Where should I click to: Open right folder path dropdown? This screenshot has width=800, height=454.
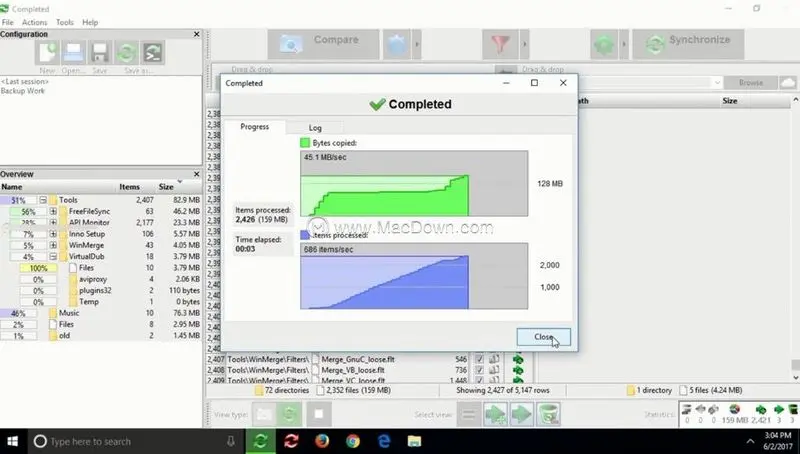[717, 83]
